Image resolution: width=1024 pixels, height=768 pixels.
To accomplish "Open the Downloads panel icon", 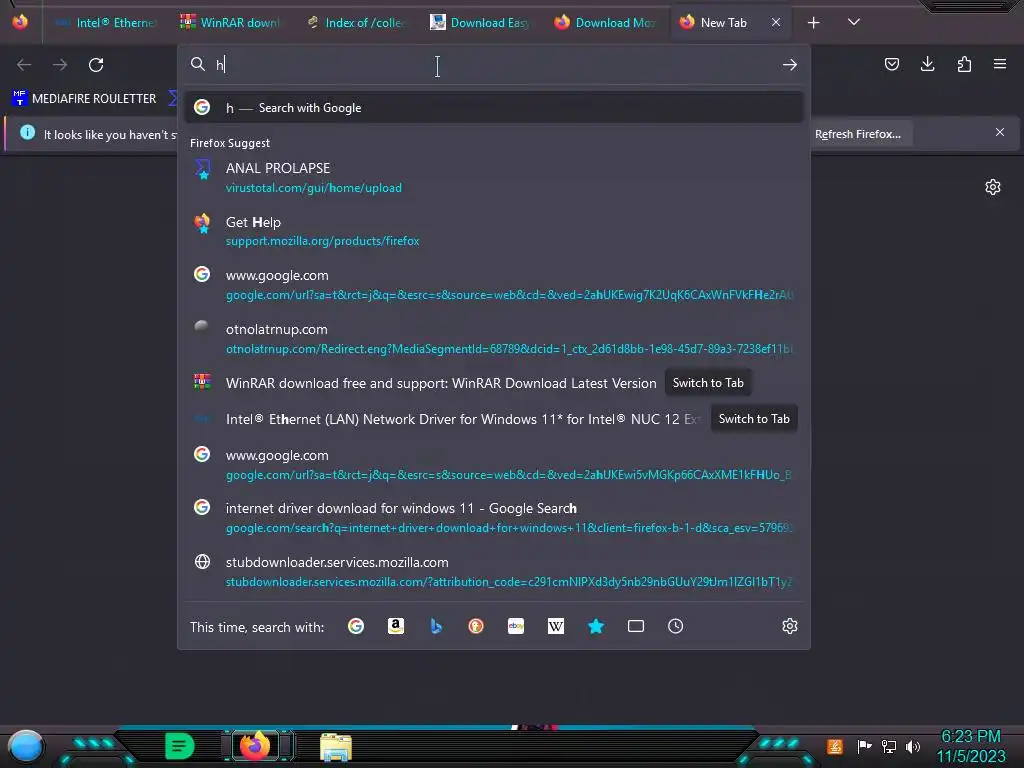I will (927, 64).
